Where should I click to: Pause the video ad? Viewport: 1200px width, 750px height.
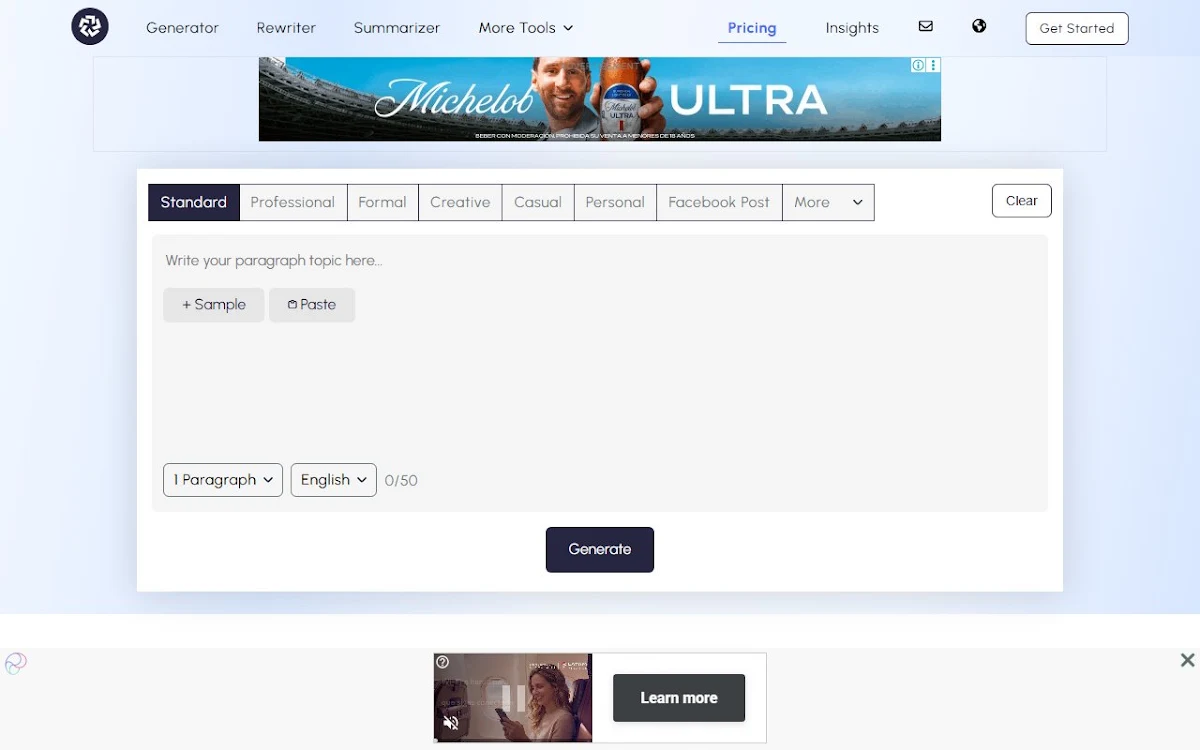[512, 697]
